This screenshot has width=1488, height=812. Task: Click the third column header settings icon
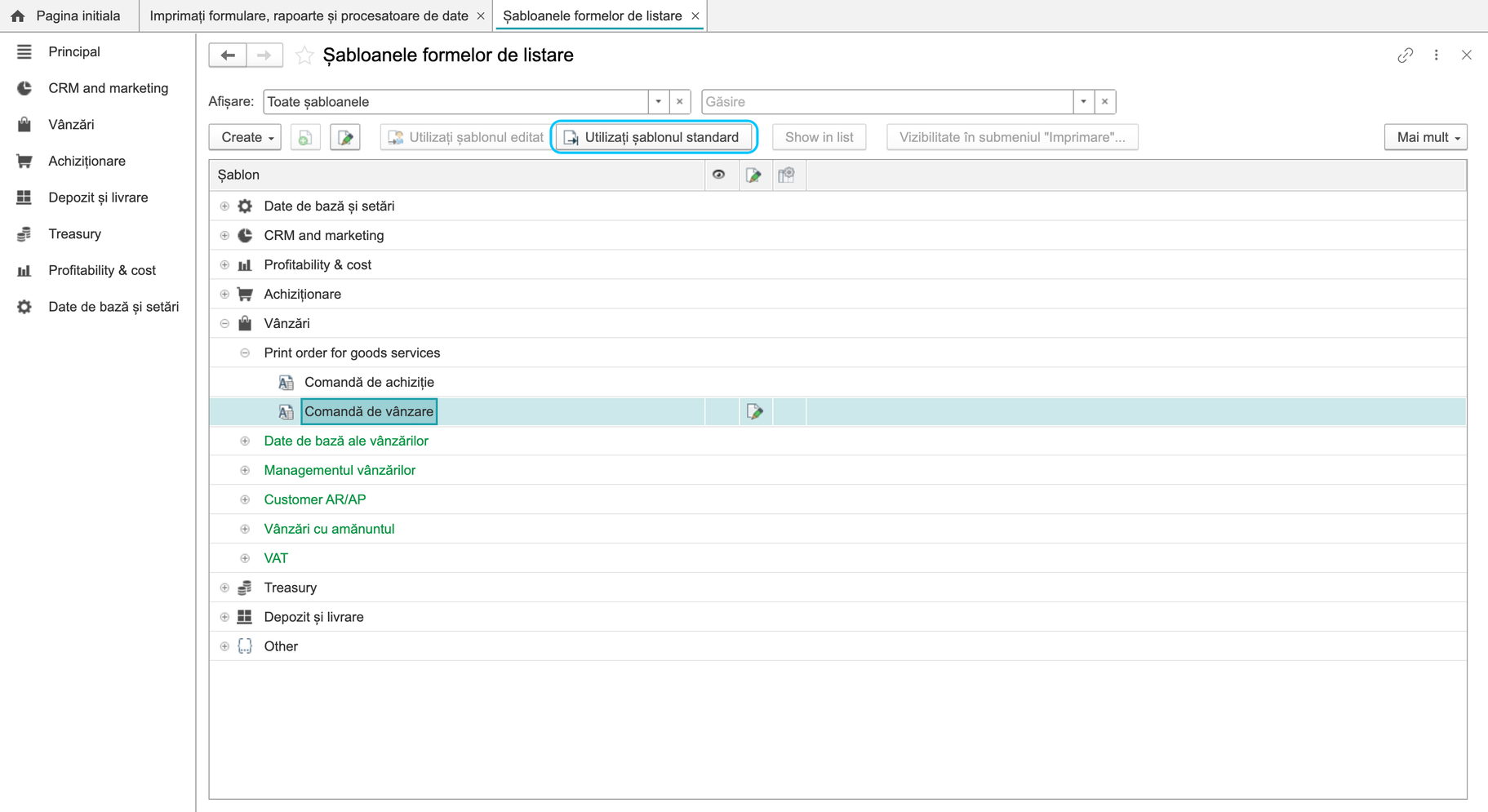pyautogui.click(x=787, y=175)
